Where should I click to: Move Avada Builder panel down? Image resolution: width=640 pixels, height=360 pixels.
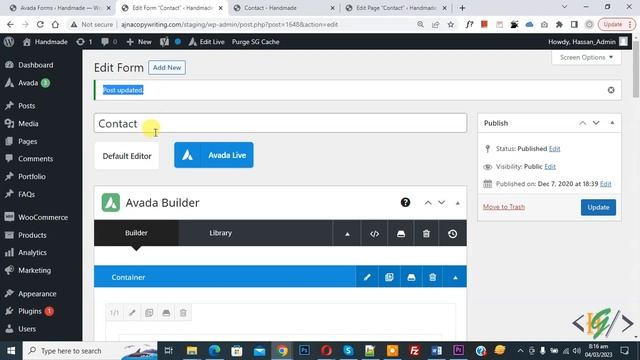[442, 202]
